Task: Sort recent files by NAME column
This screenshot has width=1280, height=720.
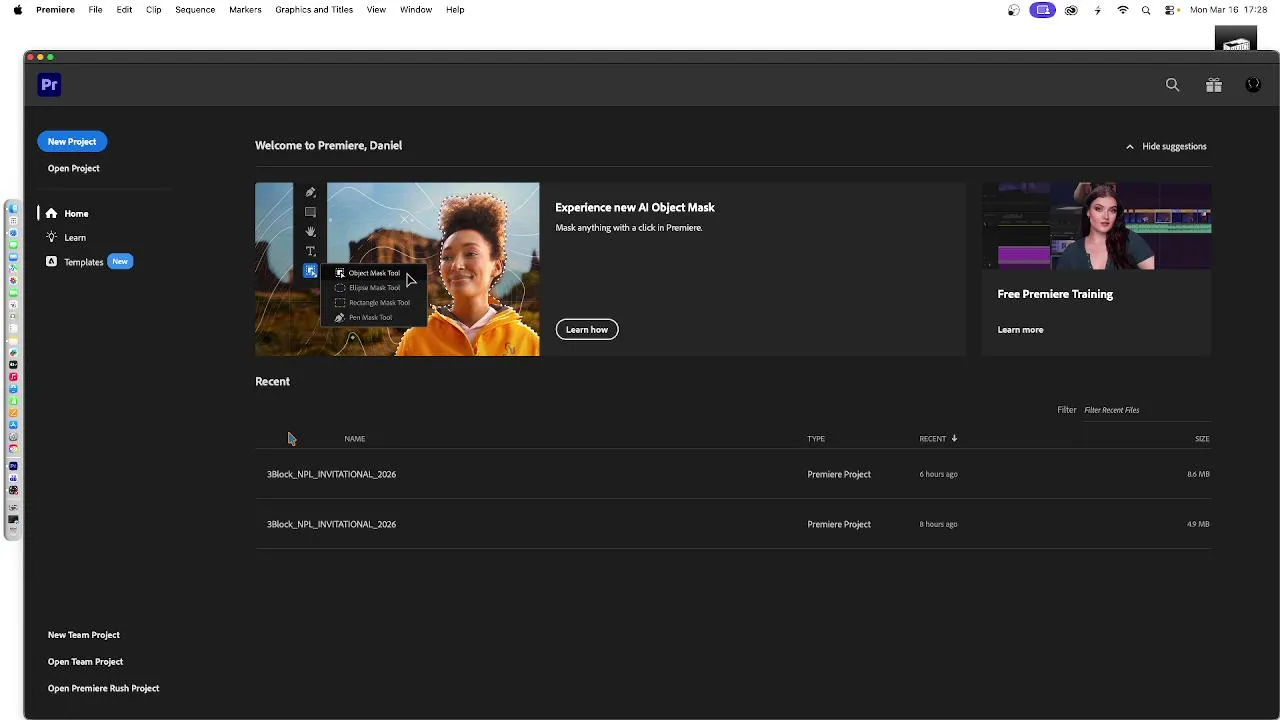Action: pyautogui.click(x=354, y=438)
